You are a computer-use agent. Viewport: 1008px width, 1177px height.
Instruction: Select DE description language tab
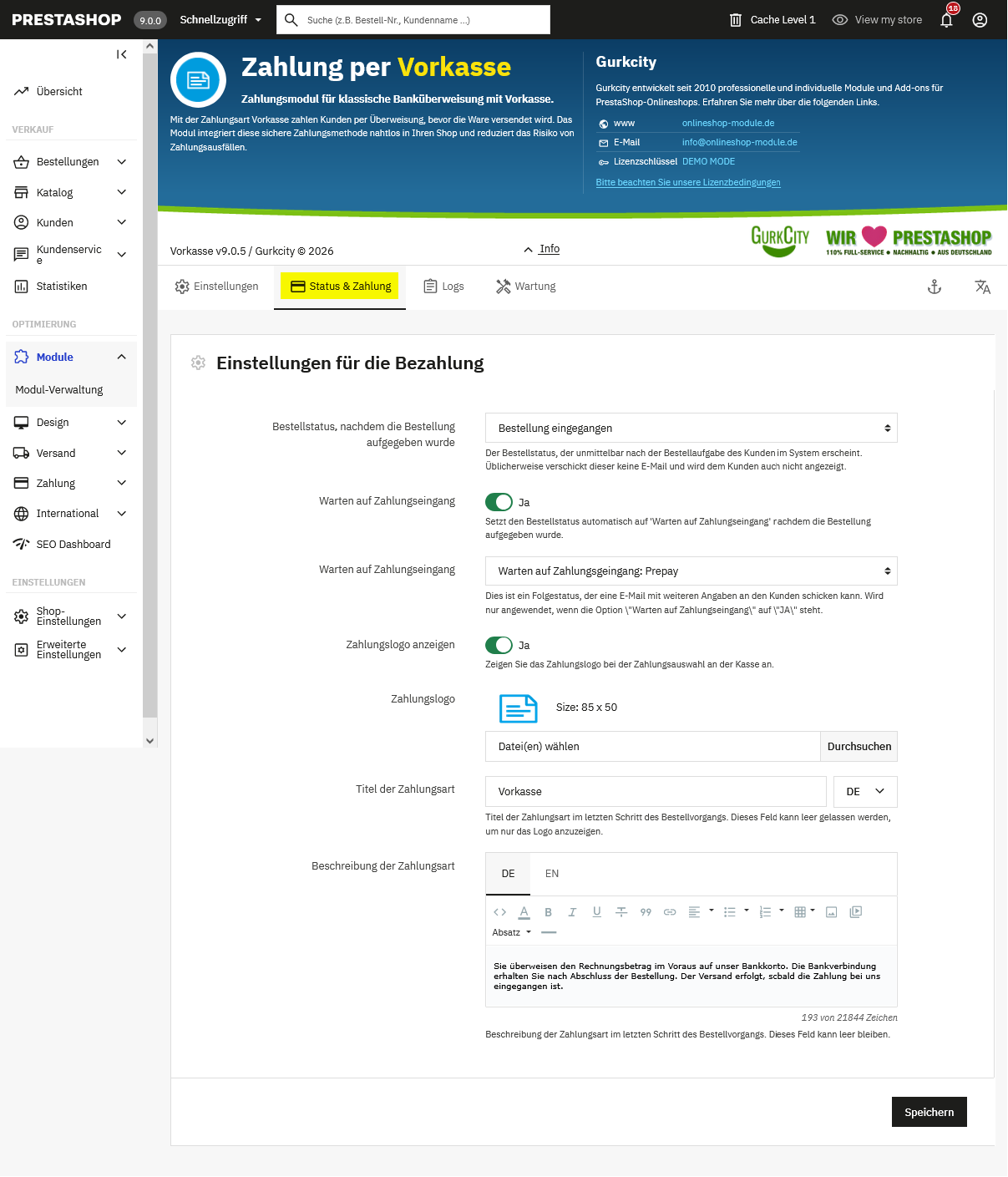[508, 874]
